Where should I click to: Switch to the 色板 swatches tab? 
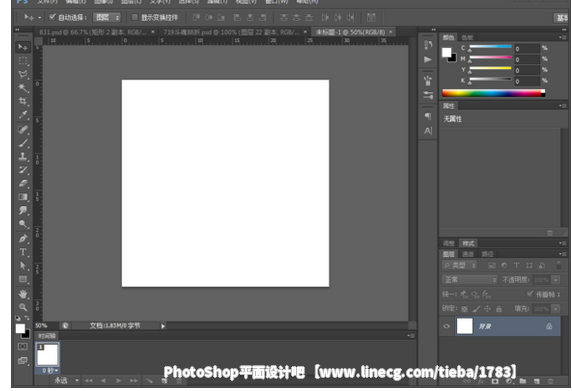467,37
